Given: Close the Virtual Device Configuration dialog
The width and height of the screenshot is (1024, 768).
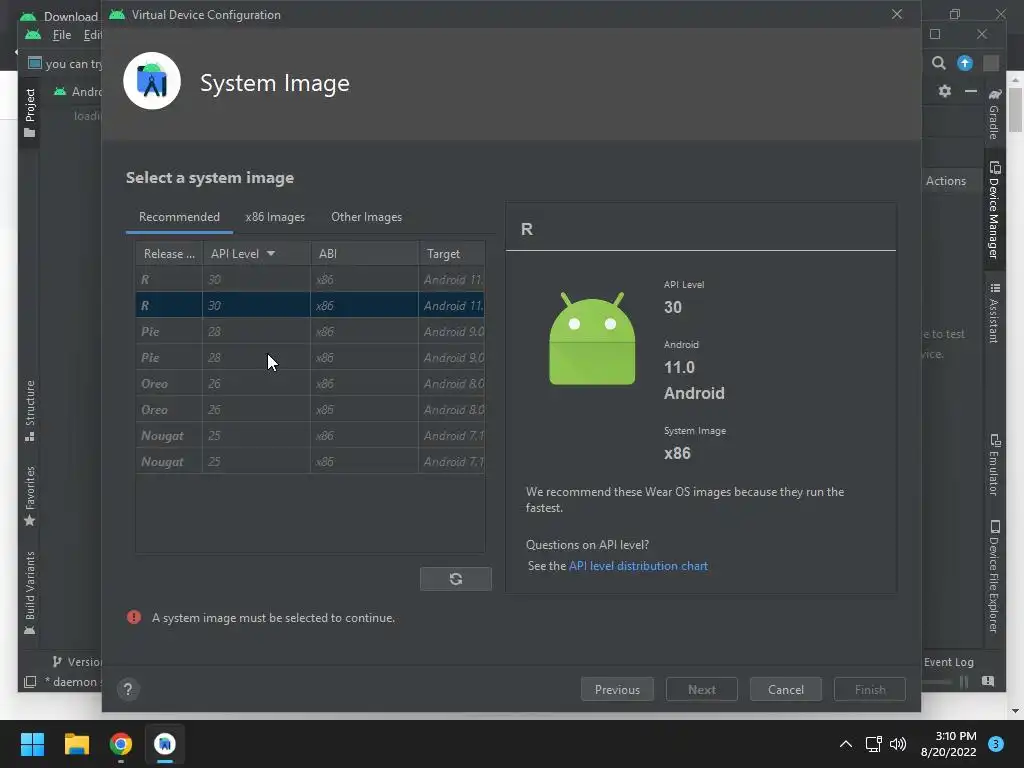Looking at the screenshot, I should [x=897, y=14].
